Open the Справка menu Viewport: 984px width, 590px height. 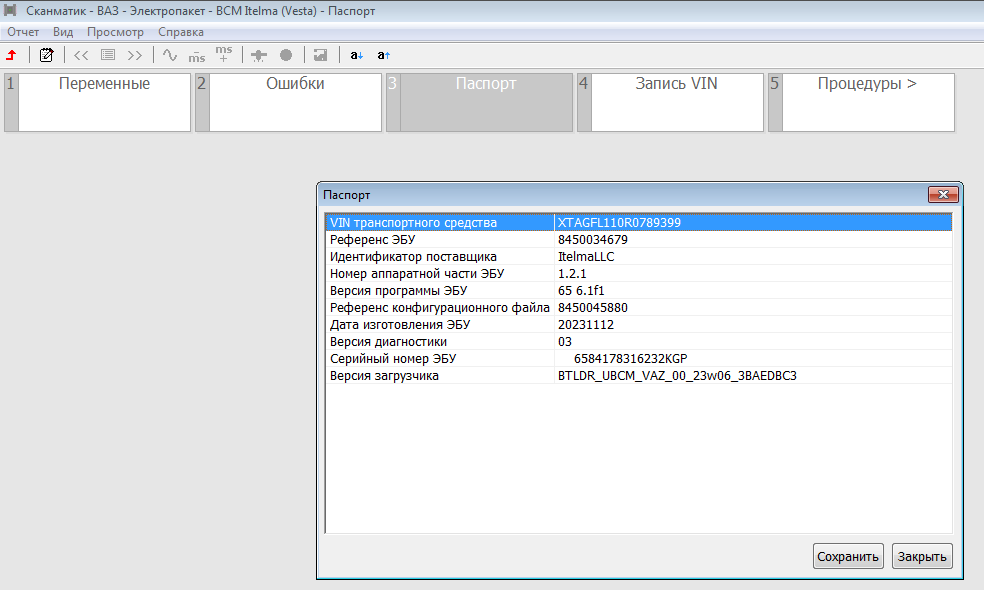181,32
